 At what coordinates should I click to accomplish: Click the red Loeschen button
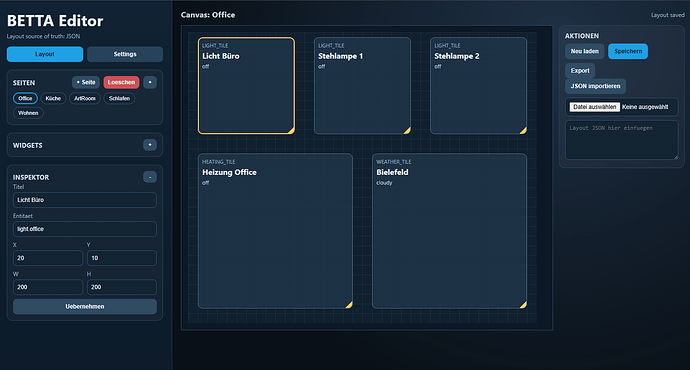121,82
